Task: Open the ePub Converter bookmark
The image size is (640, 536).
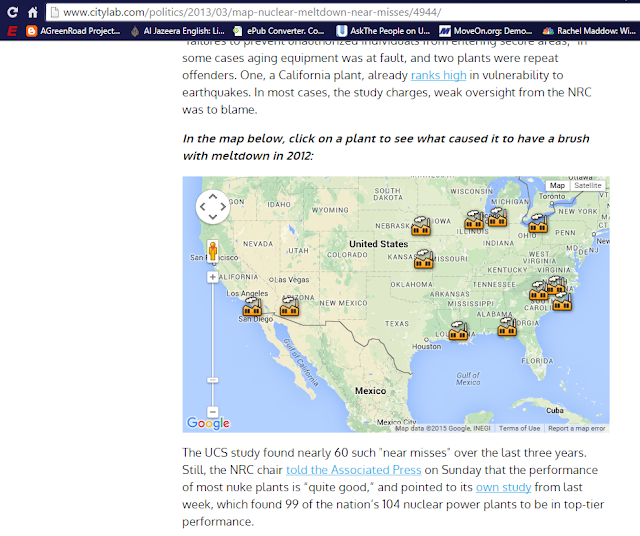Action: pyautogui.click(x=278, y=31)
